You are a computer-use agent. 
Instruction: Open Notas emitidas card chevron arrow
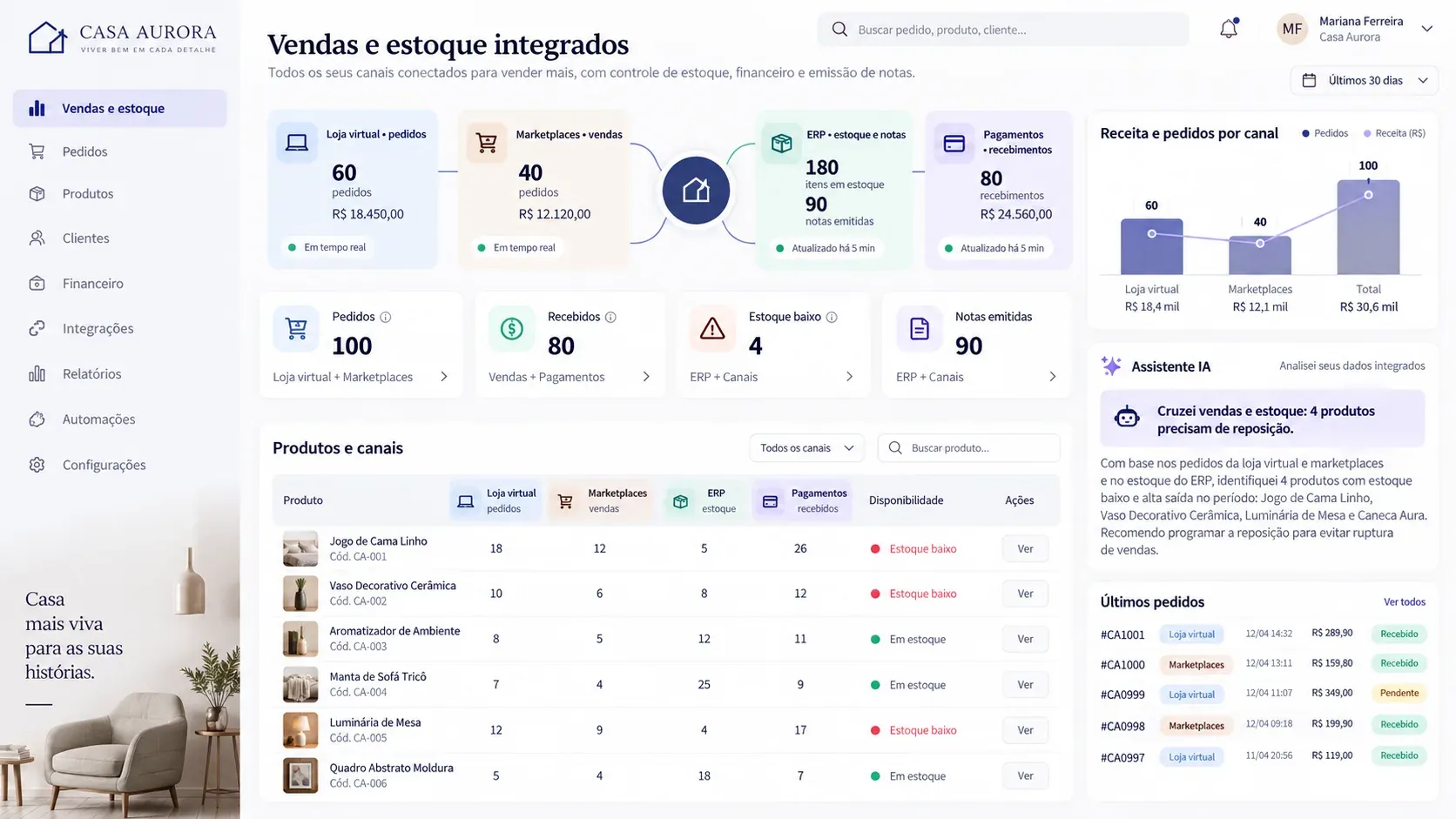pyautogui.click(x=1052, y=377)
